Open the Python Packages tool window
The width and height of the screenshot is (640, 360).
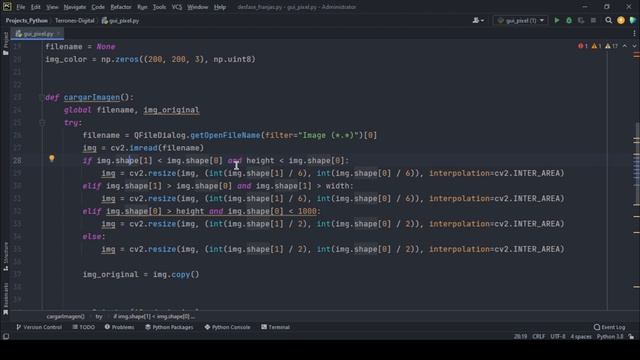(169, 327)
